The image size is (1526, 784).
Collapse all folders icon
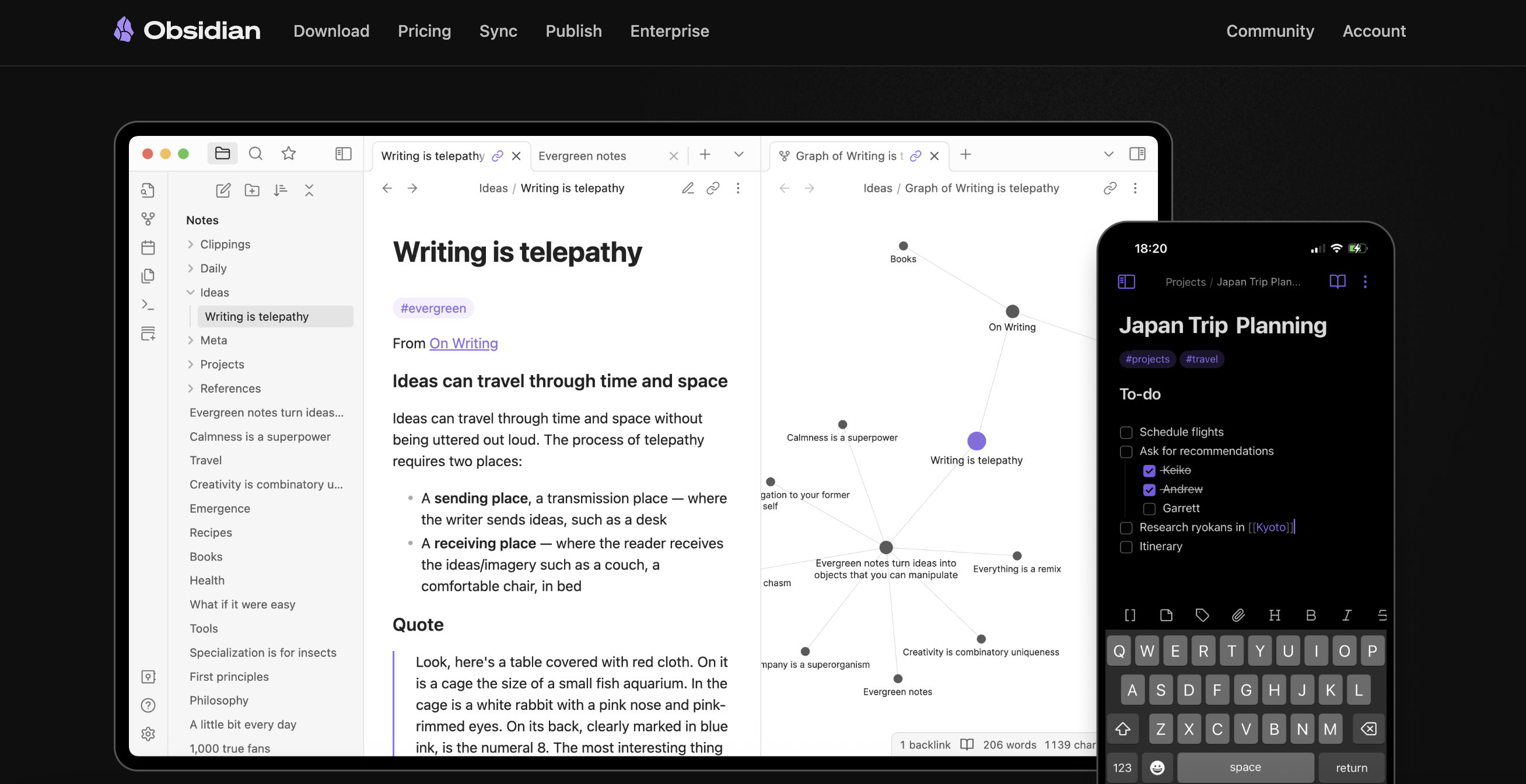point(309,190)
